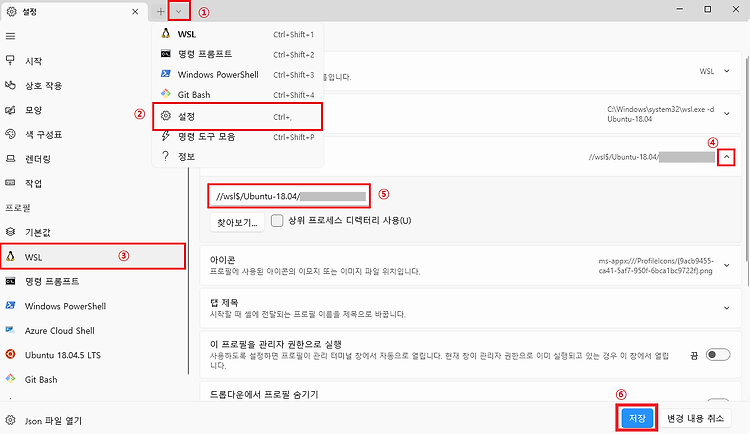The image size is (750, 434).
Task: Choose WSL from the dropdown menu
Action: pyautogui.click(x=238, y=34)
